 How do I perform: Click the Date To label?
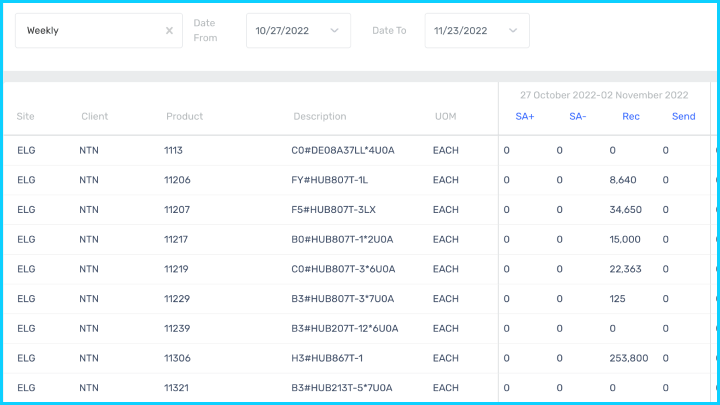click(x=389, y=31)
